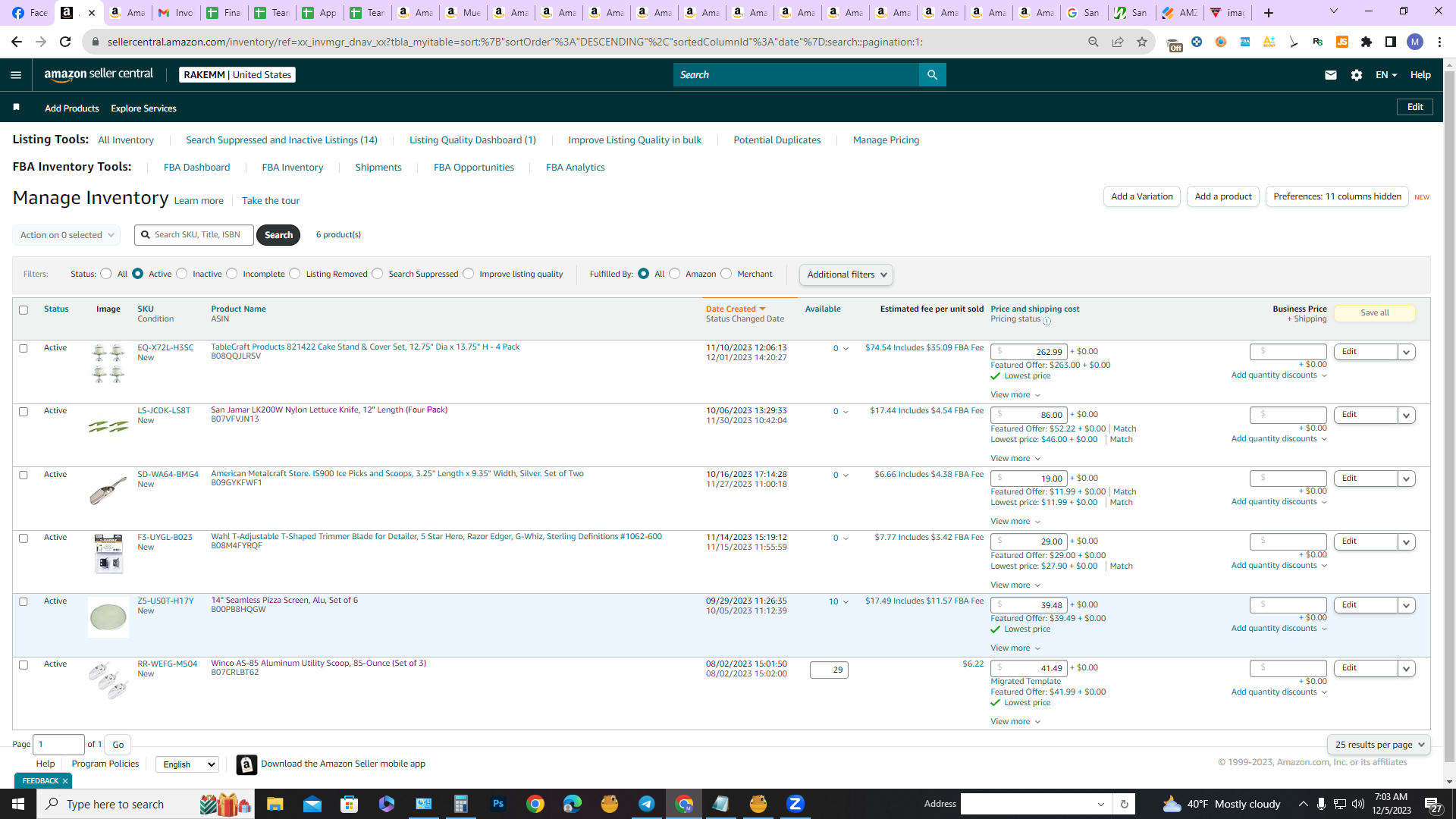Select the Incomplete status radio button
Viewport: 1456px width, 819px height.
232,274
